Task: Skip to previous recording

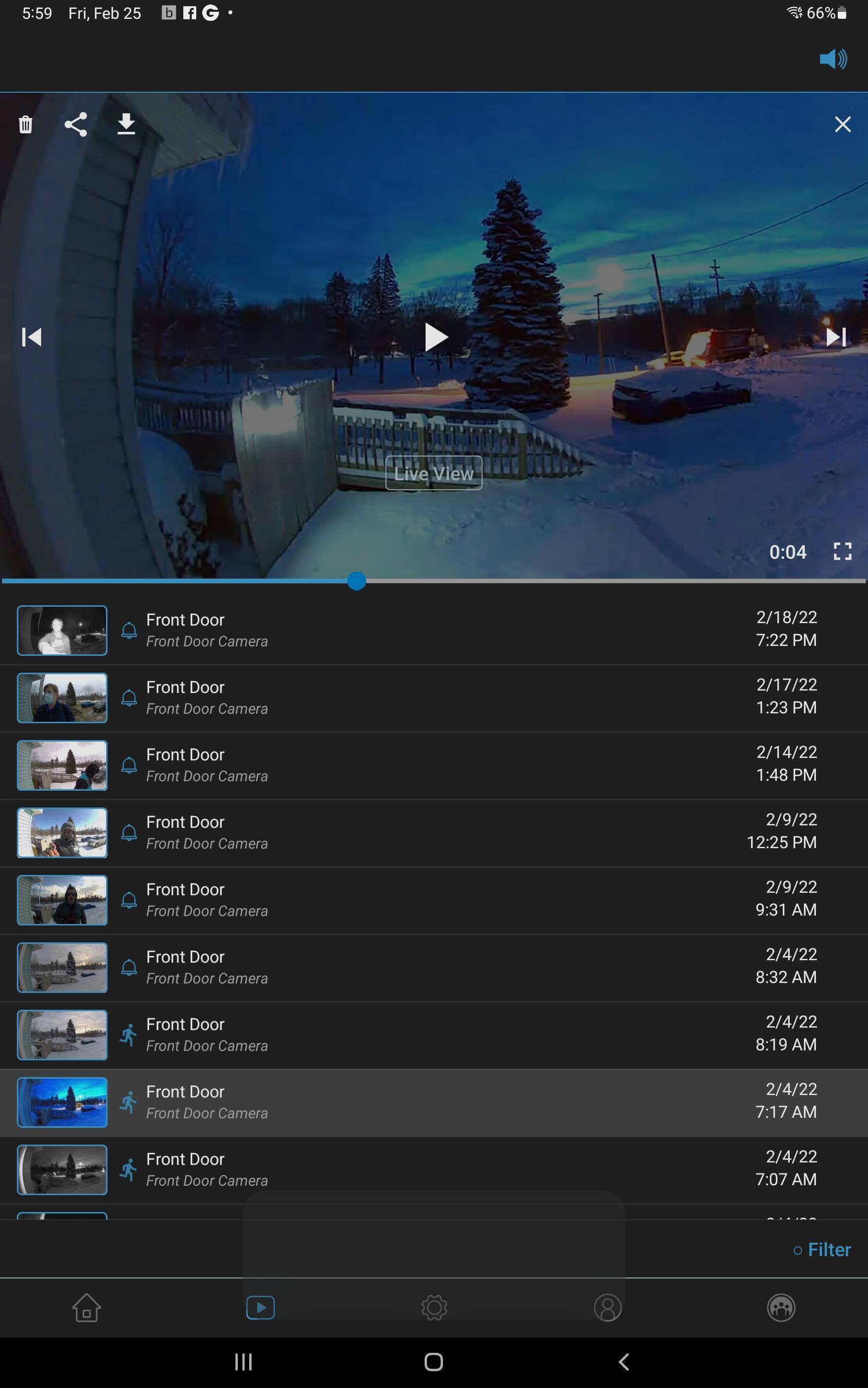Action: point(32,337)
